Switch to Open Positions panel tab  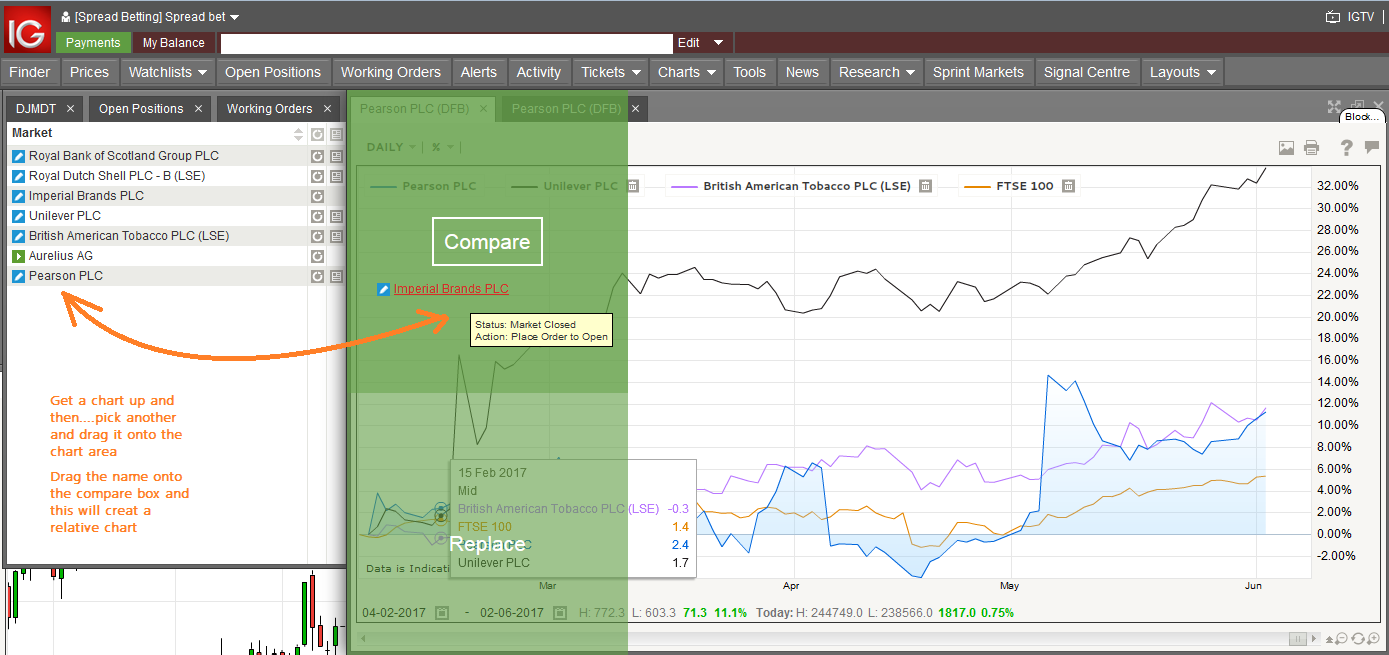(141, 109)
